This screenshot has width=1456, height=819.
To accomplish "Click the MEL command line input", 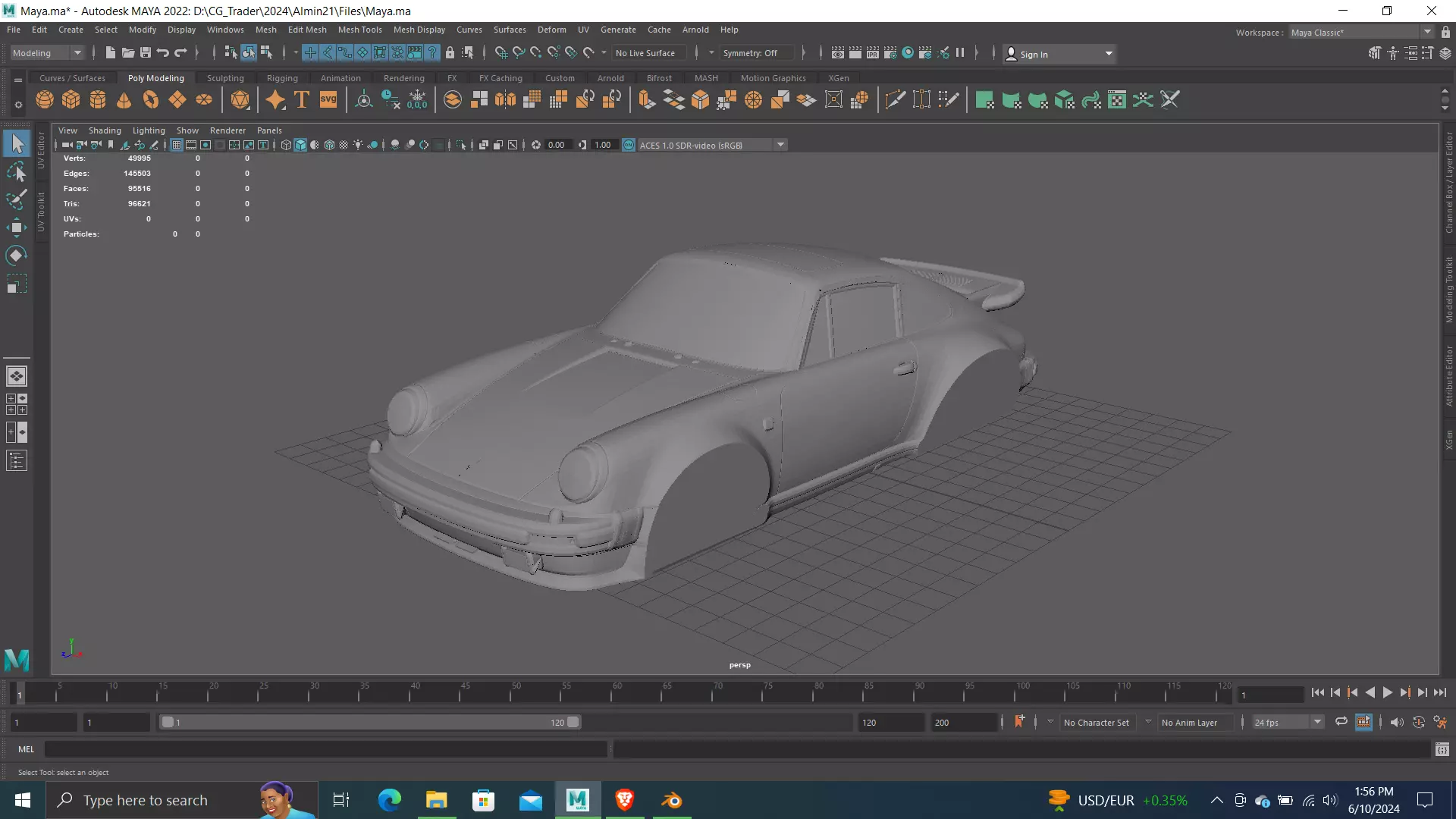I will pyautogui.click(x=326, y=749).
